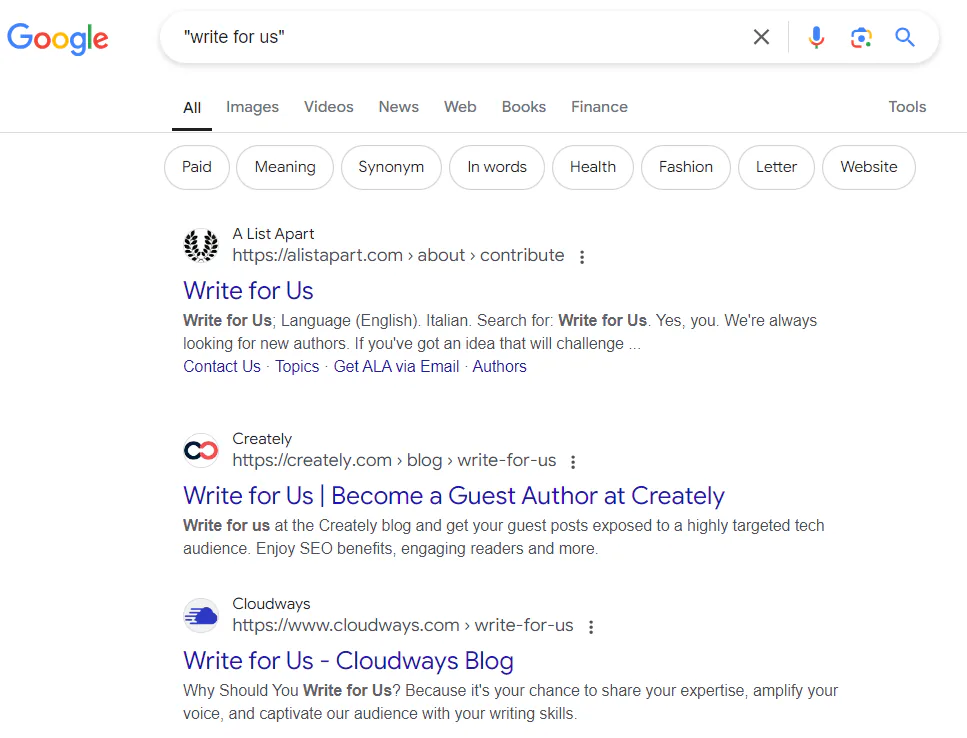The width and height of the screenshot is (967, 738).
Task: Click the A List Apart favicon
Action: (x=201, y=245)
